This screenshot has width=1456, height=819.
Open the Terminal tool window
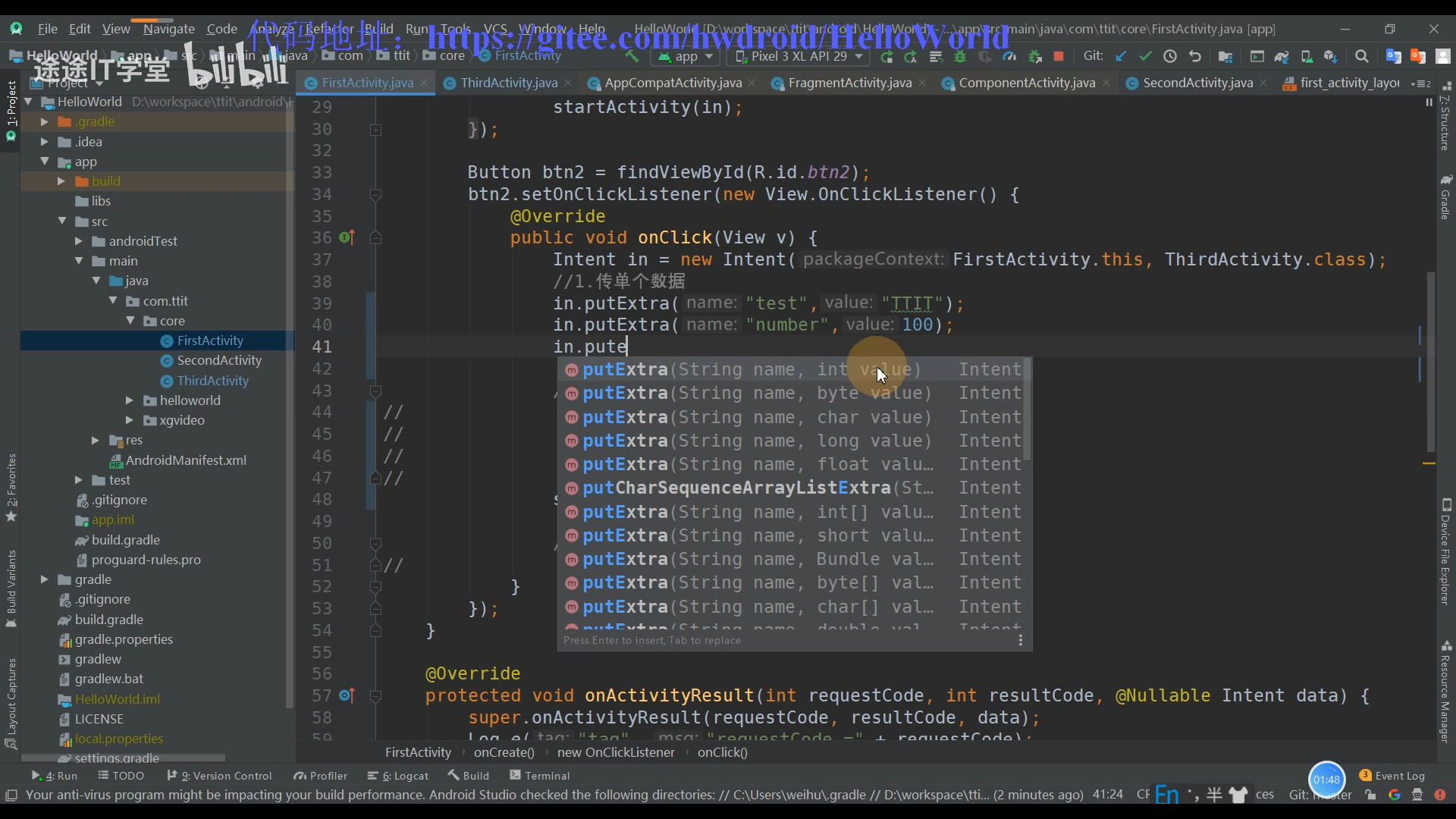click(x=540, y=776)
